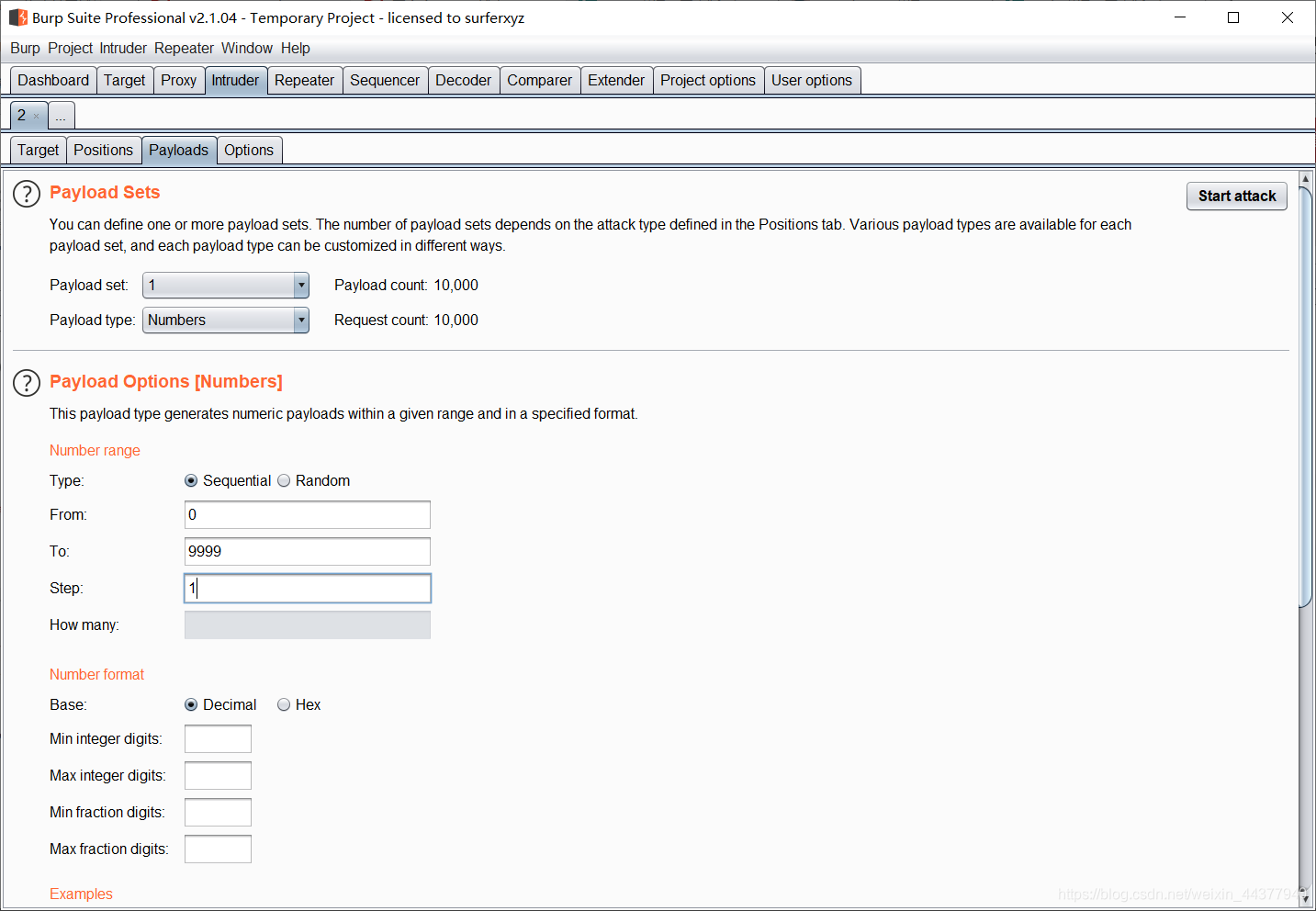Viewport: 1316px width, 911px height.
Task: Click the To number field
Action: click(308, 552)
